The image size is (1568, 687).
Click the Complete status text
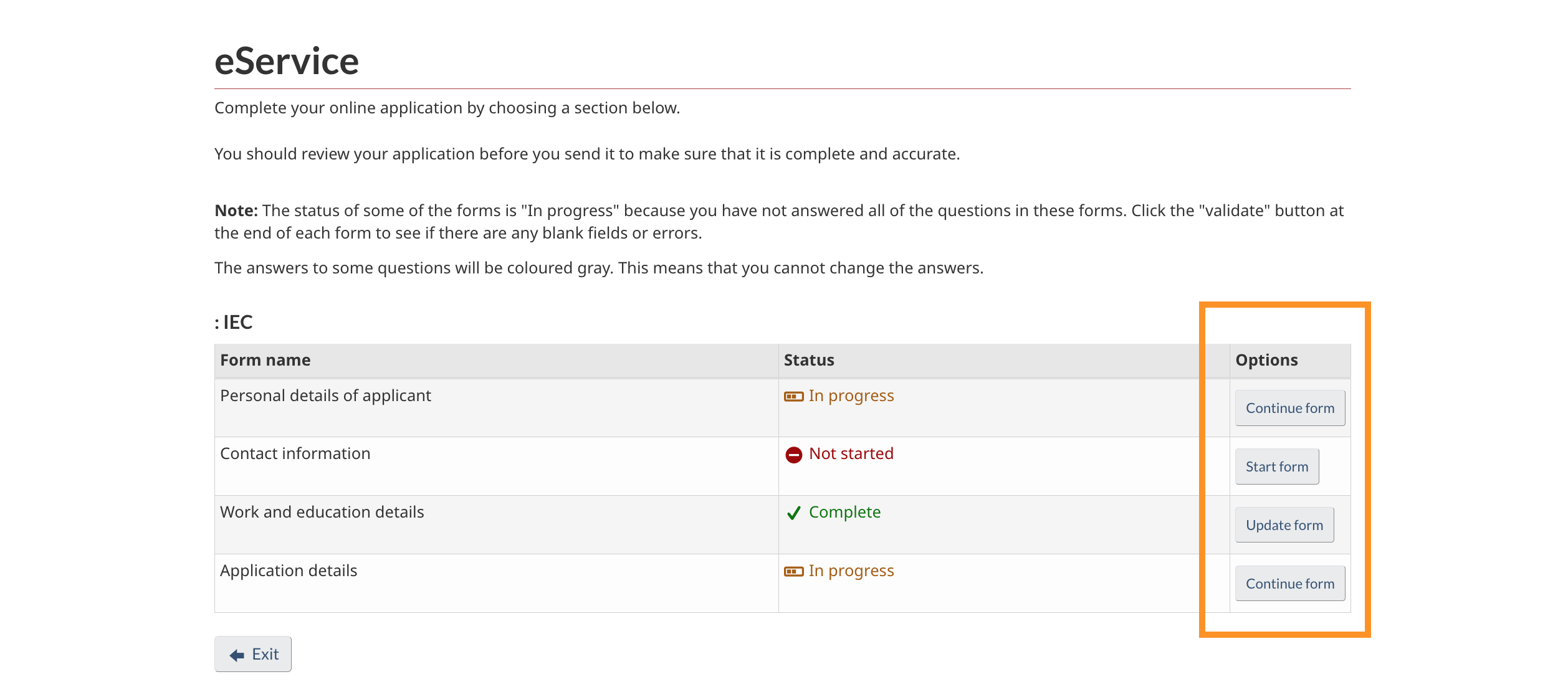click(x=844, y=512)
